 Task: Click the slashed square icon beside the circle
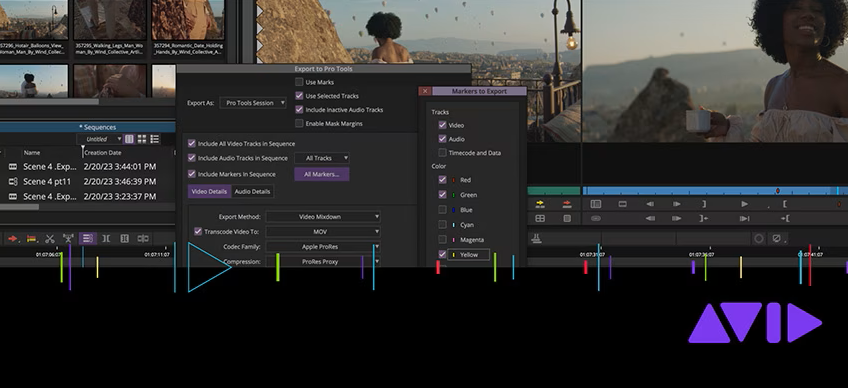[x=777, y=238]
